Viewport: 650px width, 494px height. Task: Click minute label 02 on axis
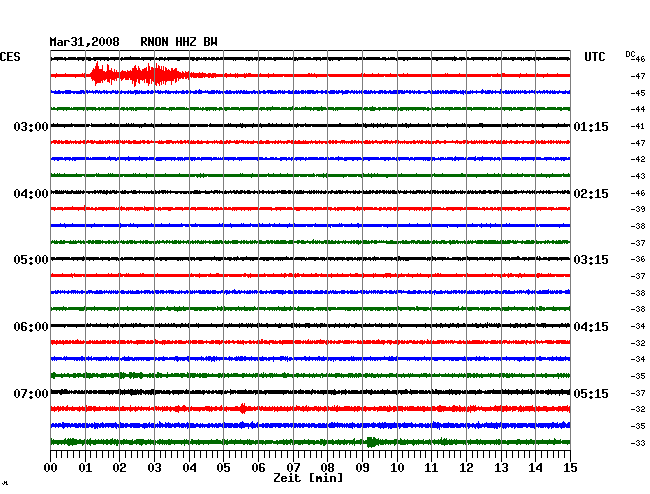119,468
